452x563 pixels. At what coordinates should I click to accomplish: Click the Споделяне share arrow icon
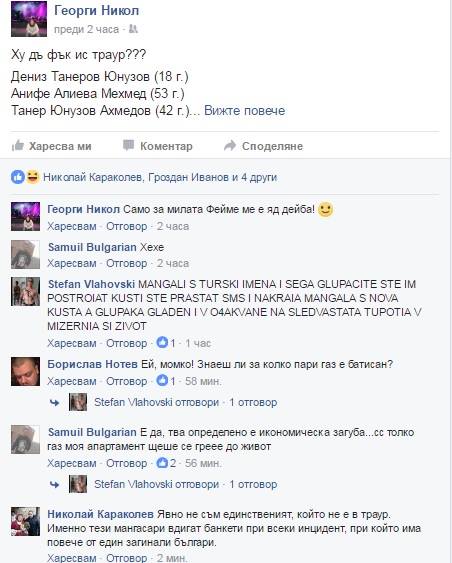[x=230, y=145]
